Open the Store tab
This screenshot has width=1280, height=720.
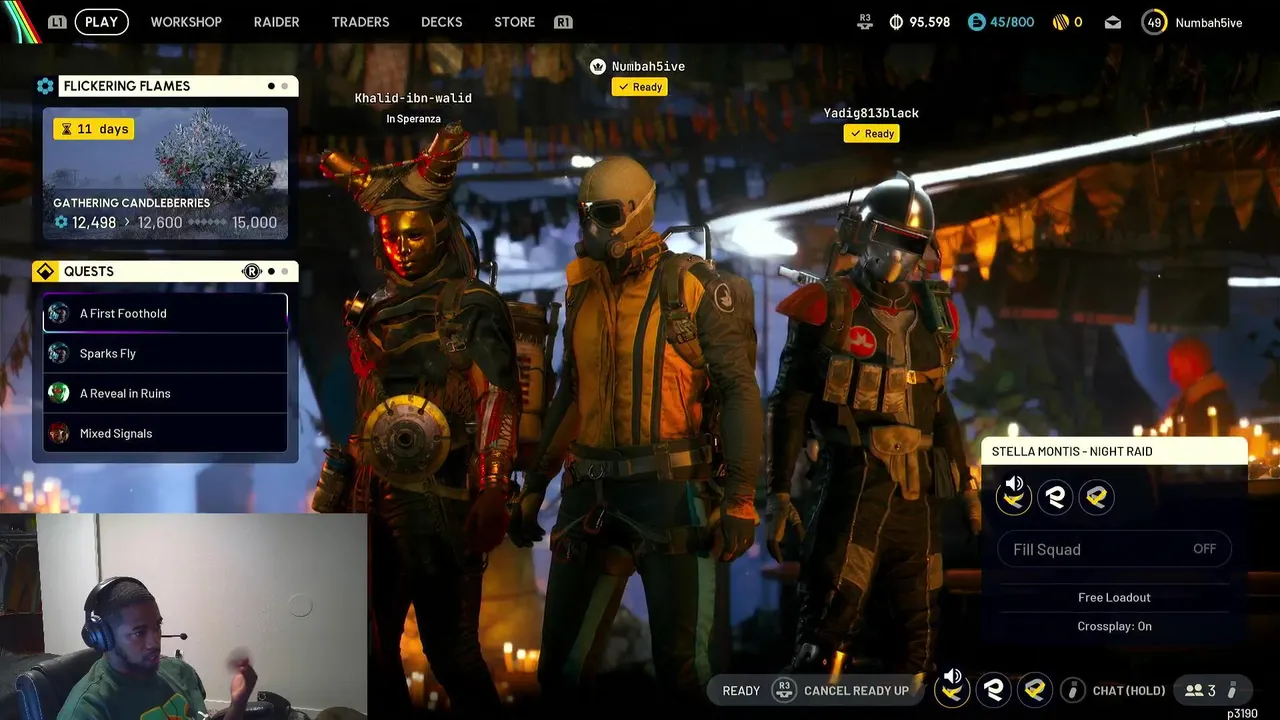point(514,21)
